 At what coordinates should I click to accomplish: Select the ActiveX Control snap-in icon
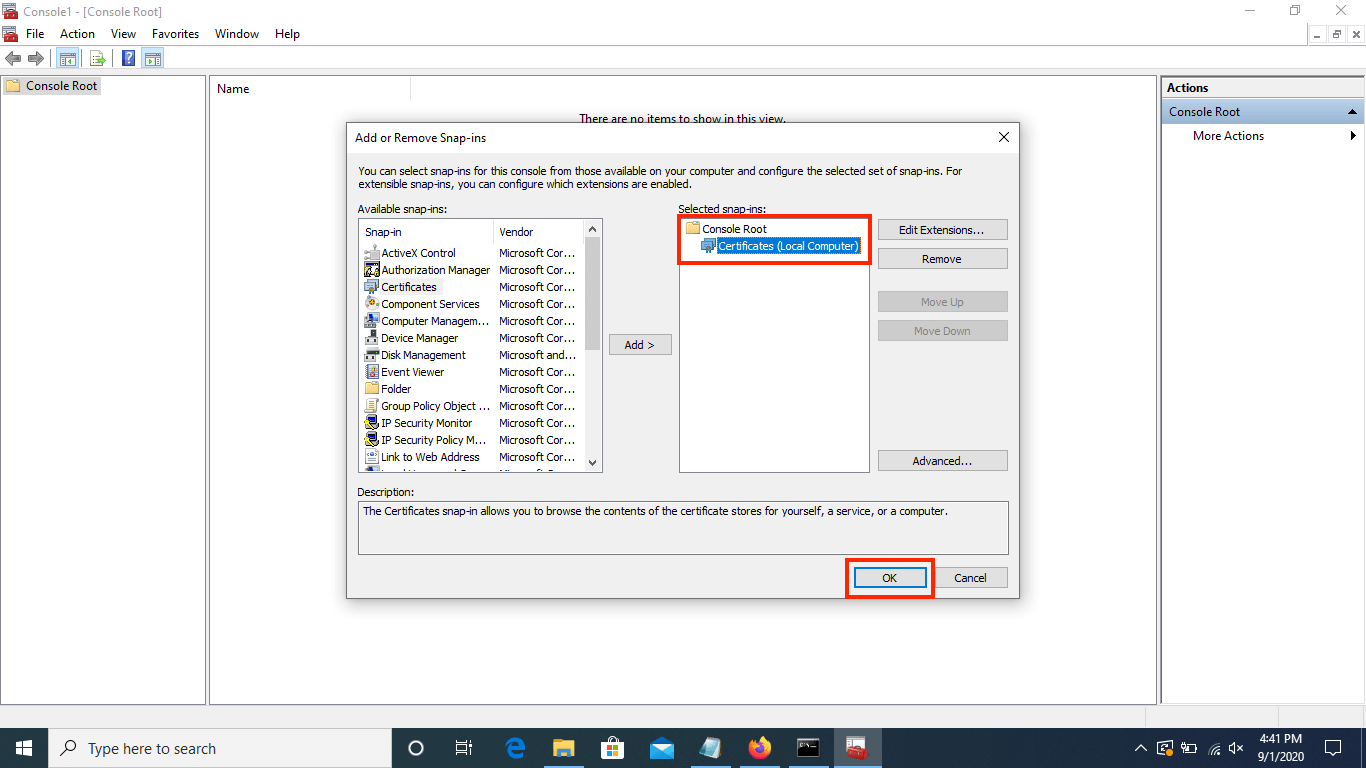tap(372, 253)
